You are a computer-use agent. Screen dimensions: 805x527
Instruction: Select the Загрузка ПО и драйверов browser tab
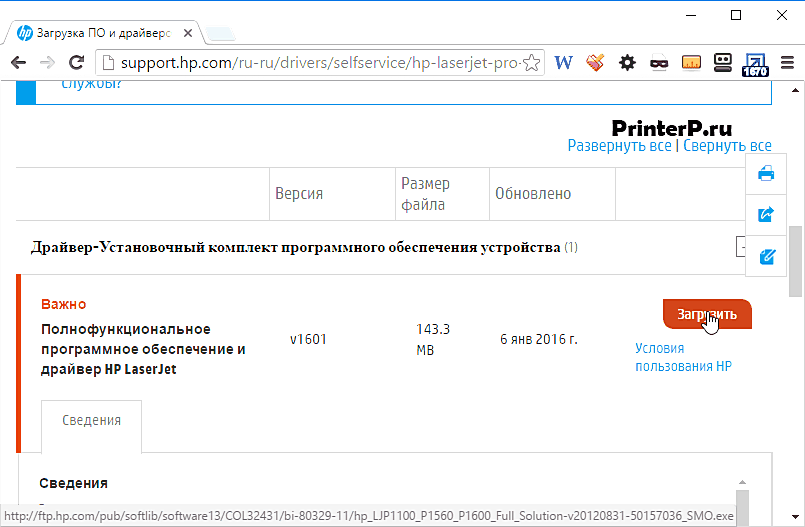[x=103, y=33]
